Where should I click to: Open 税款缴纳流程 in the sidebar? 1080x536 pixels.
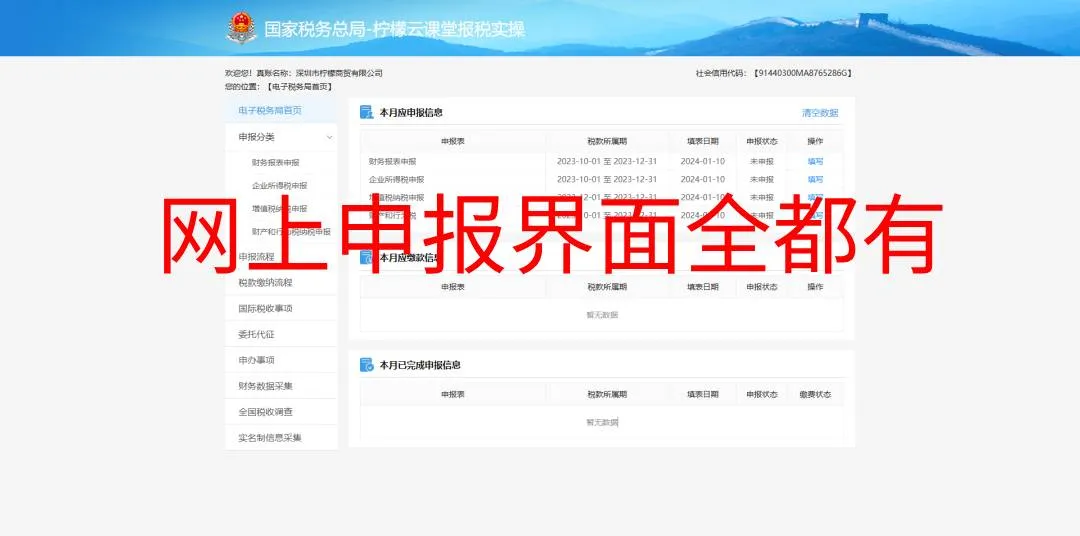point(265,282)
